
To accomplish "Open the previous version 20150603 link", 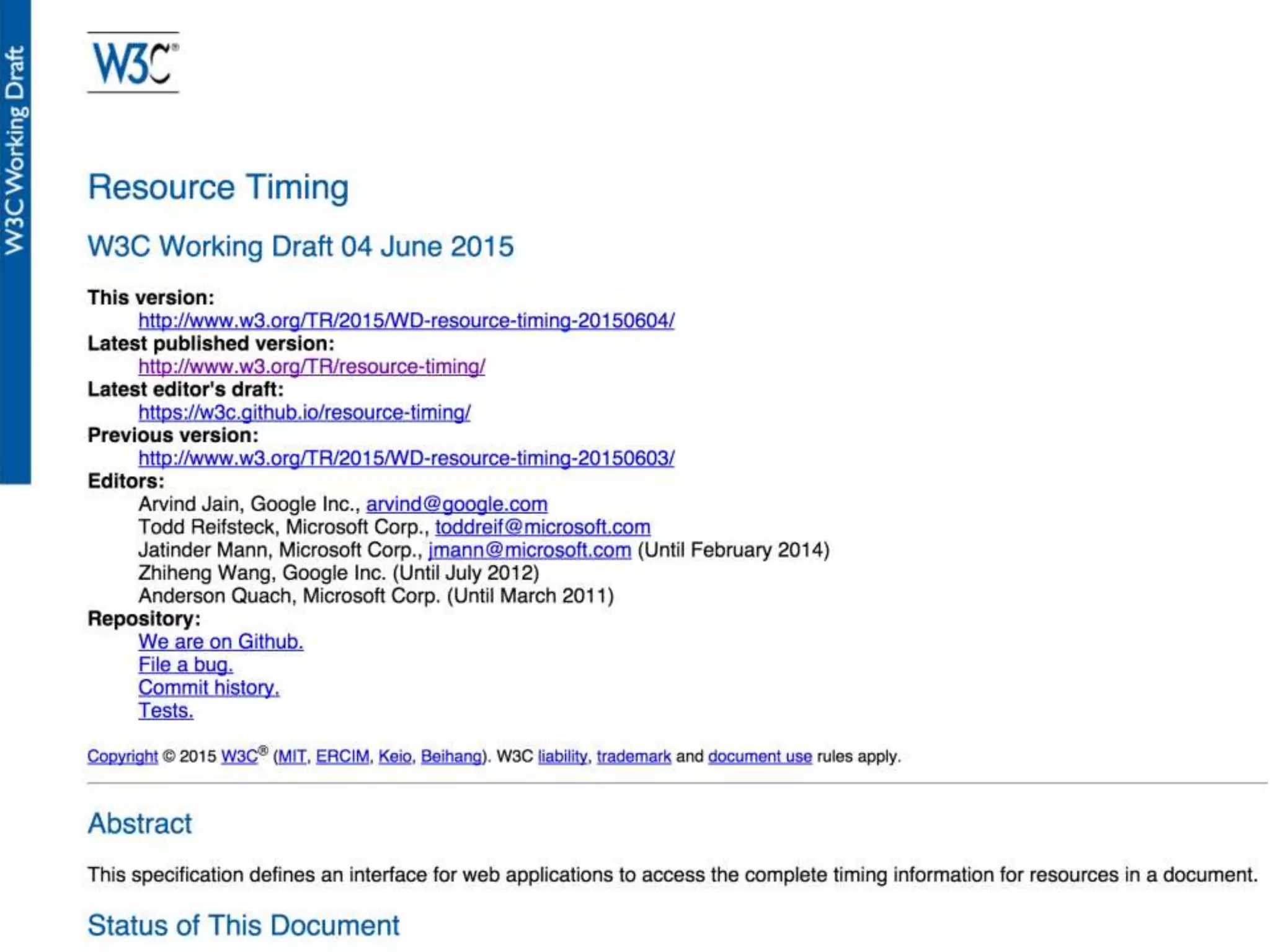I will tap(406, 458).
